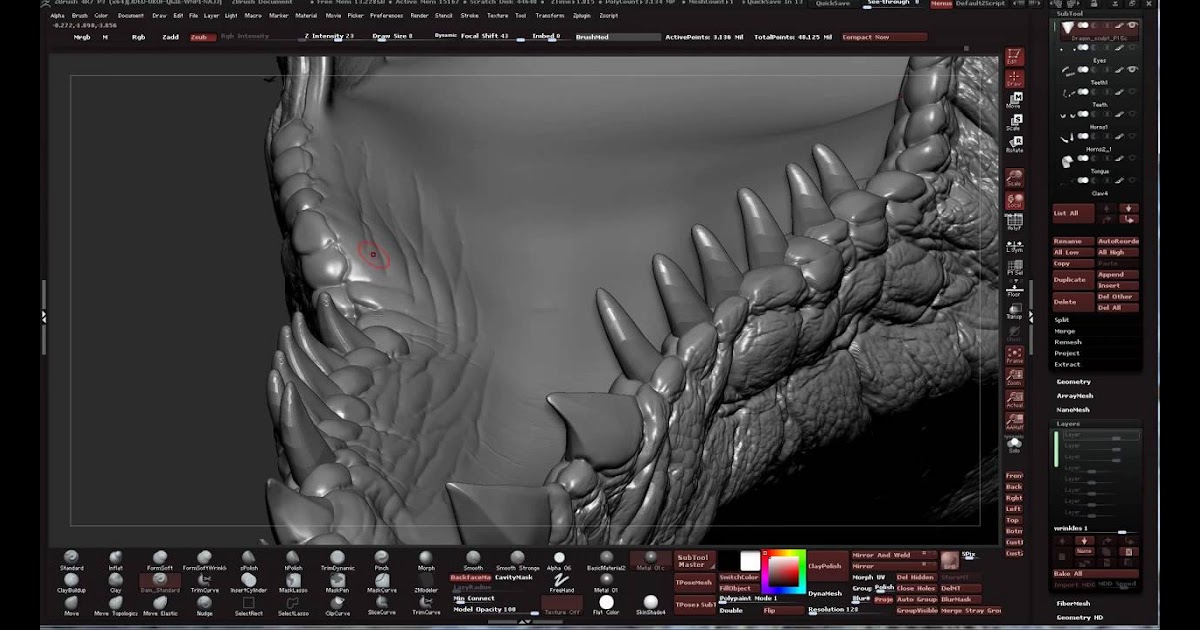Select the hPolish brush
Screen dimensions: 1200x630
[x=293, y=560]
